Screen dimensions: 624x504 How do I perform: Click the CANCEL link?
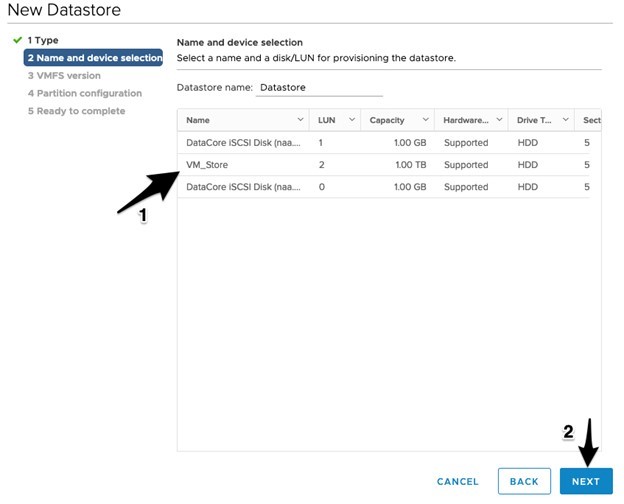tap(458, 482)
